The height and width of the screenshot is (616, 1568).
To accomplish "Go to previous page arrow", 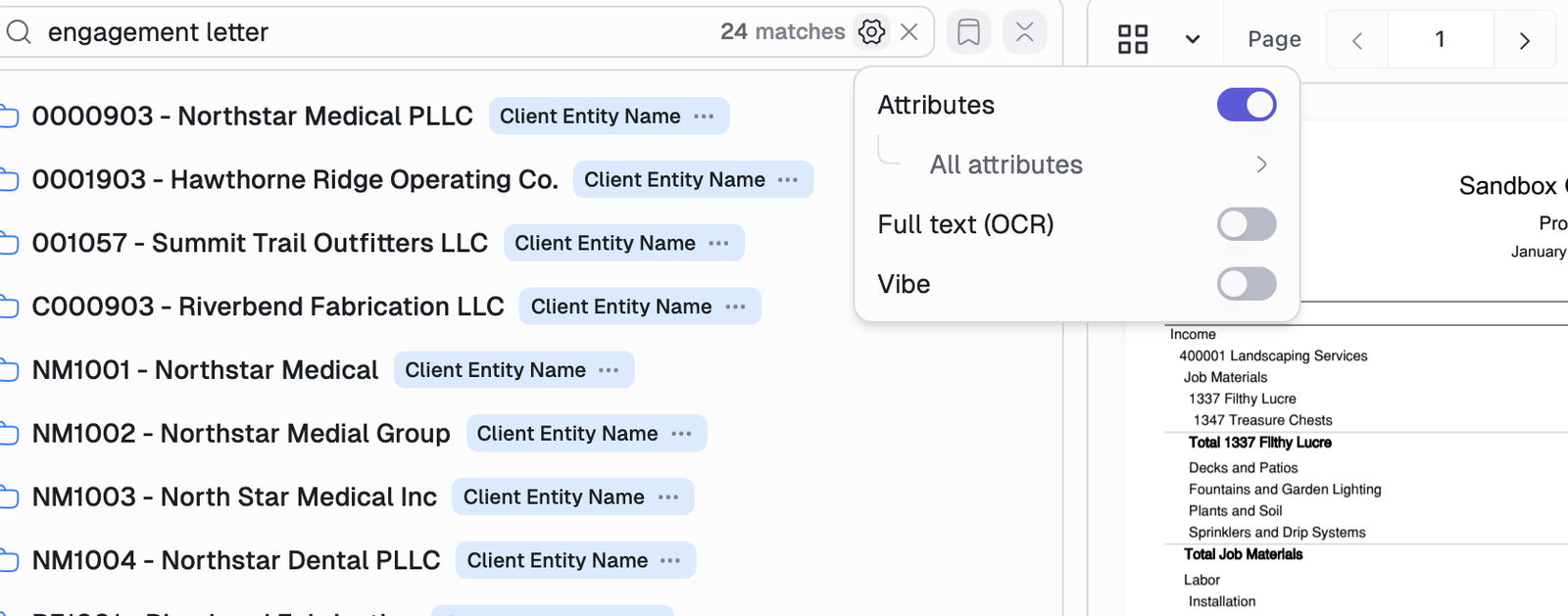I will 1357,40.
